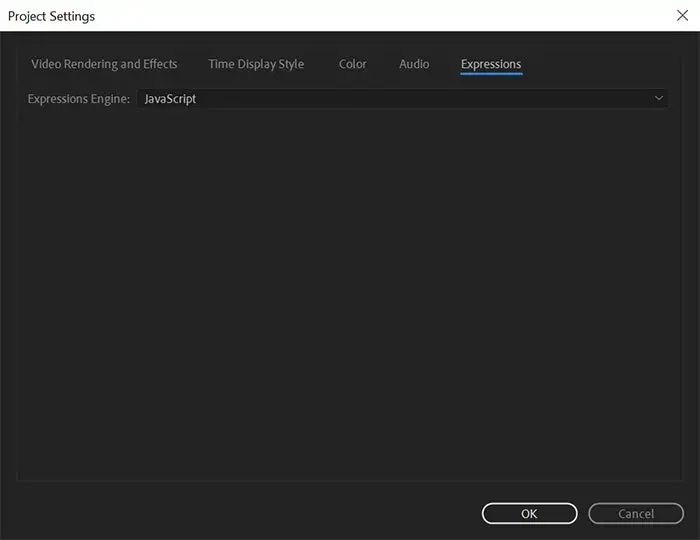
Task: Confirm settings with the OK button
Action: point(529,514)
